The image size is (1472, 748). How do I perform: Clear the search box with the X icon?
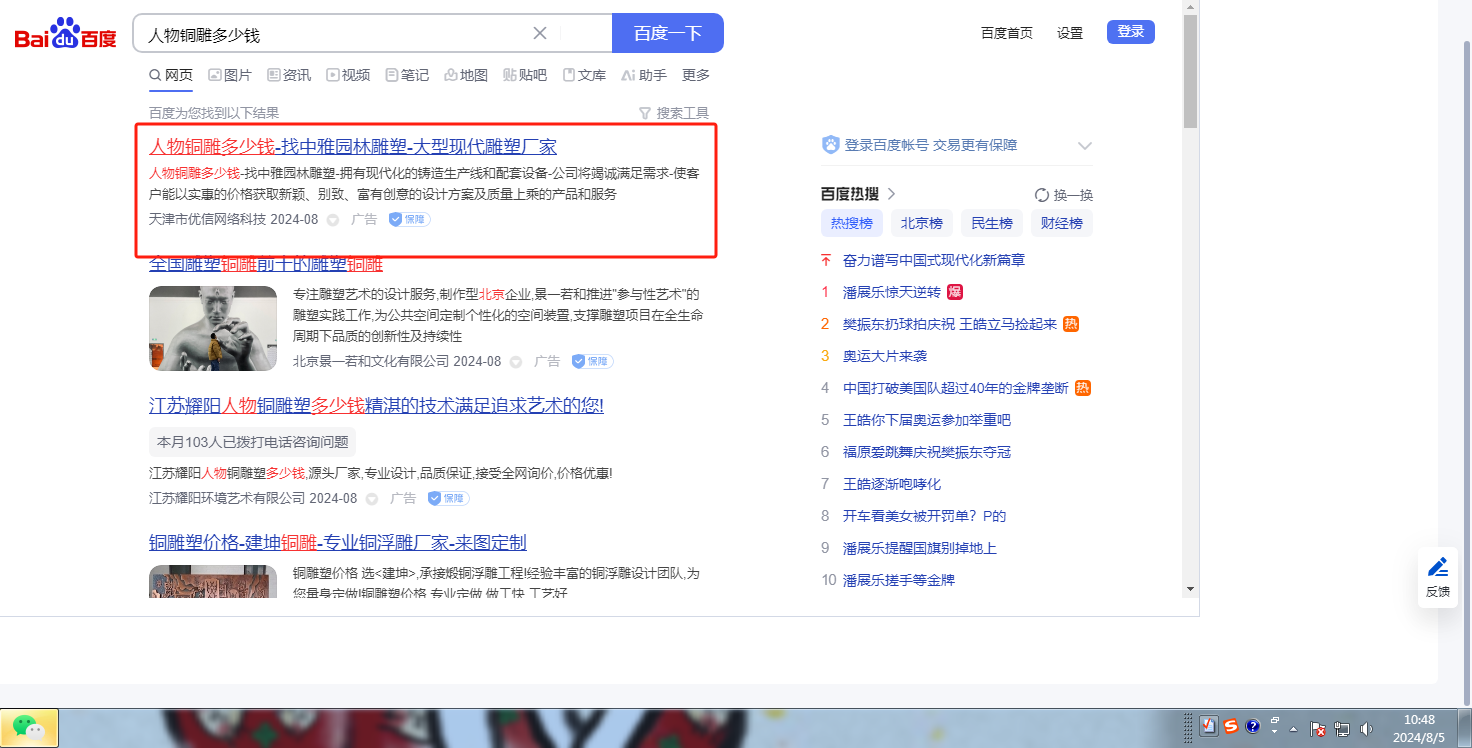pyautogui.click(x=540, y=33)
